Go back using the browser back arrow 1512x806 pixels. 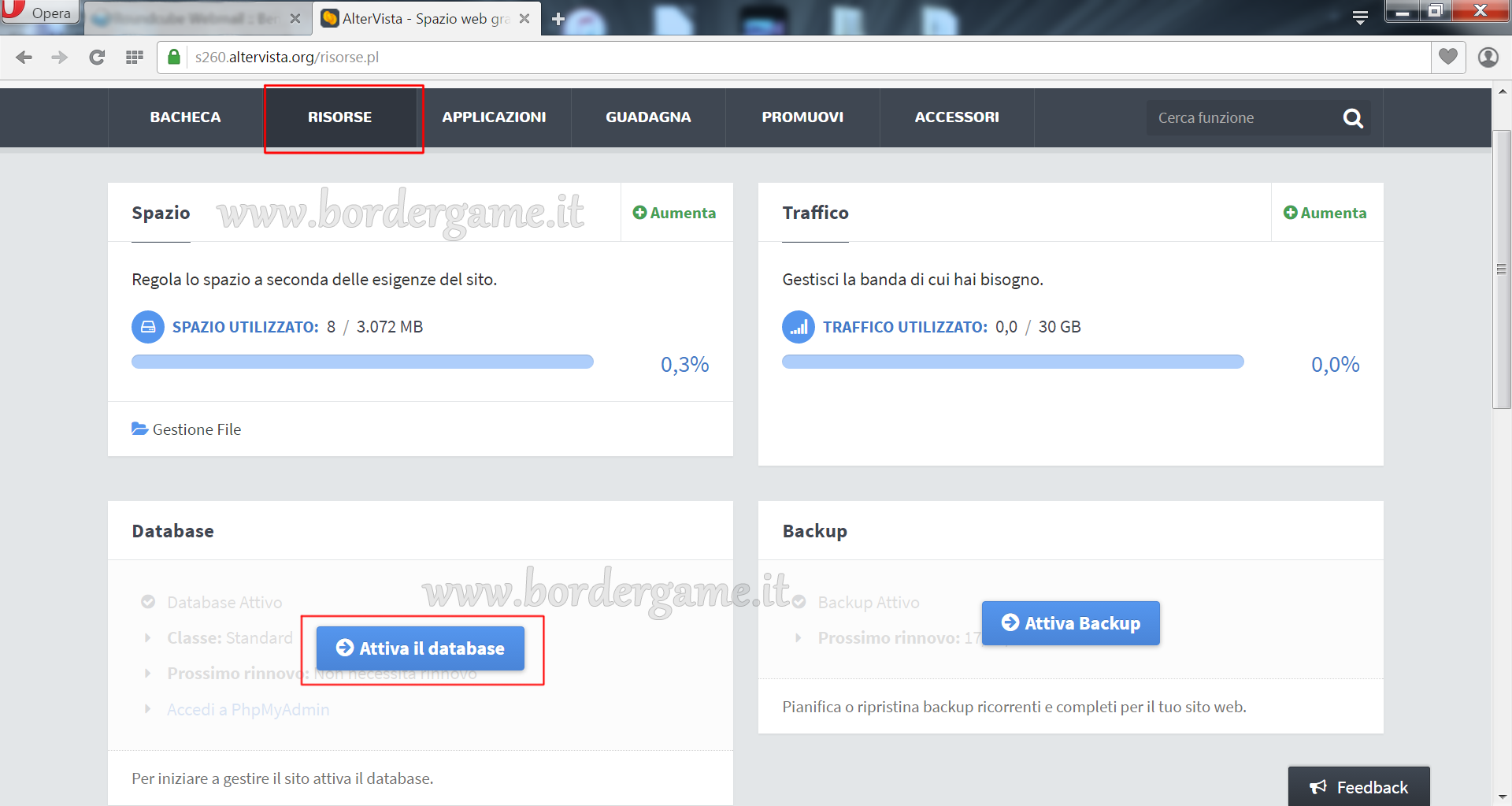click(24, 57)
